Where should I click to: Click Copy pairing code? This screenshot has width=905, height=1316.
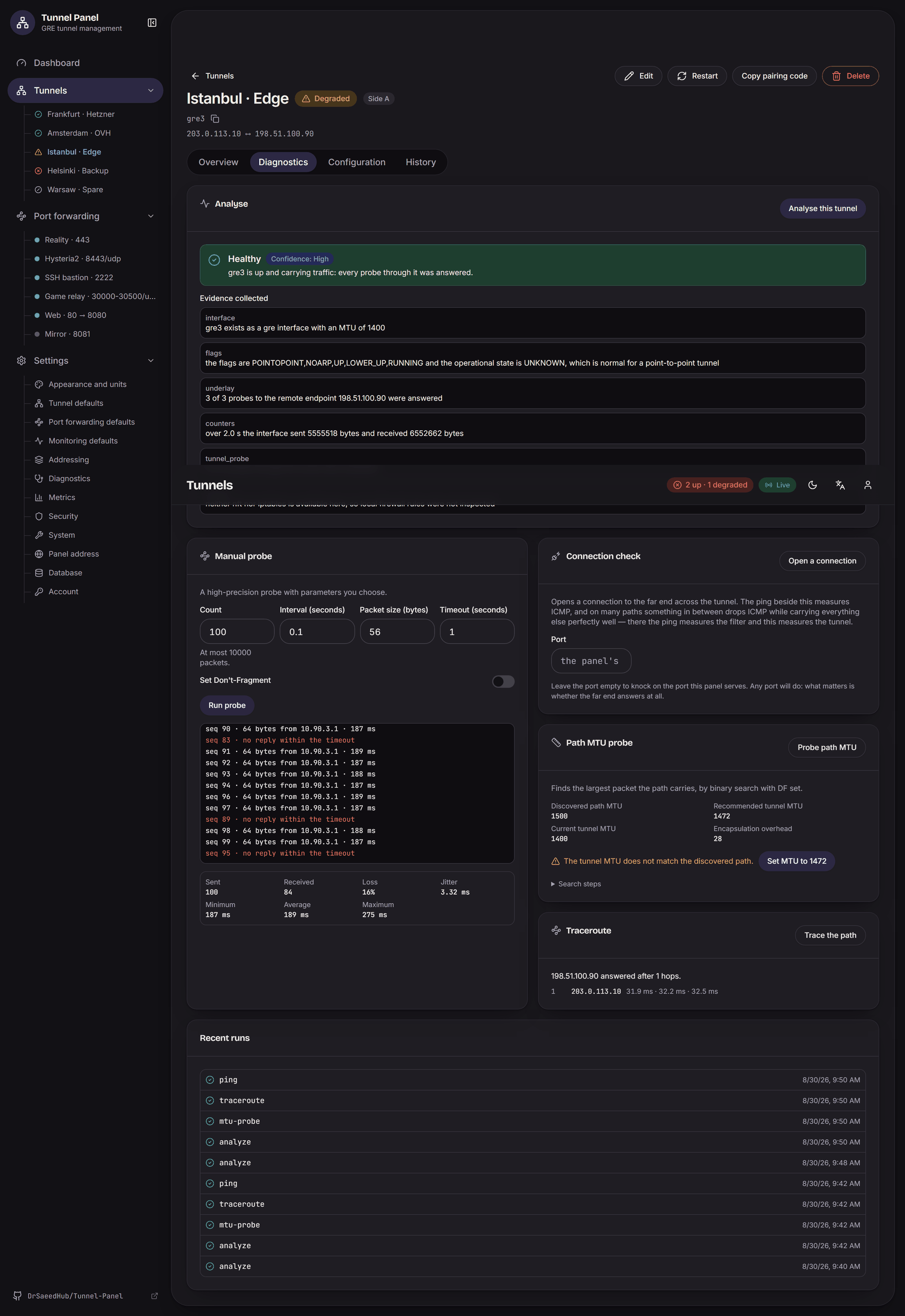pos(774,76)
